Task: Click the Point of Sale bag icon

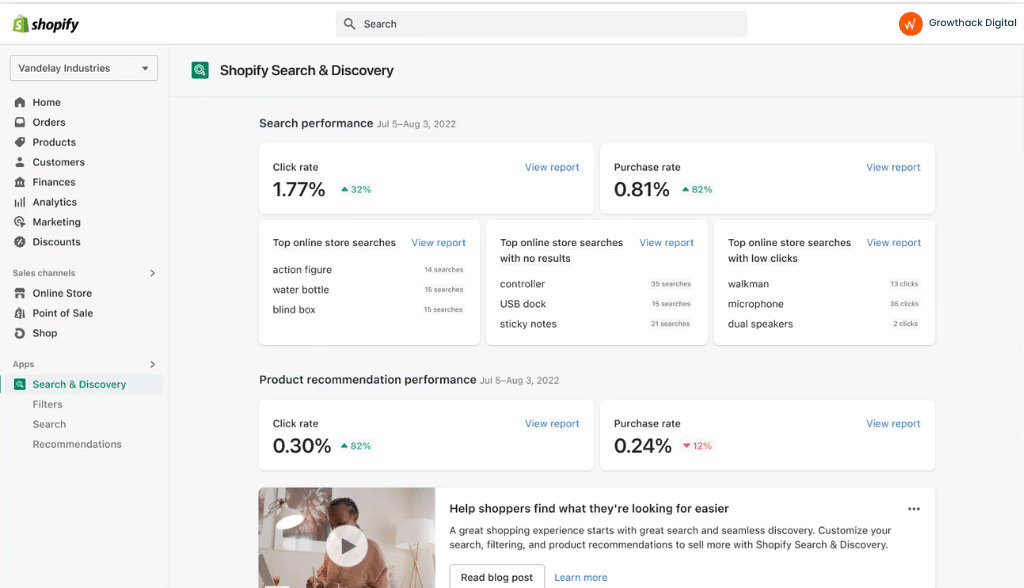Action: click(20, 314)
